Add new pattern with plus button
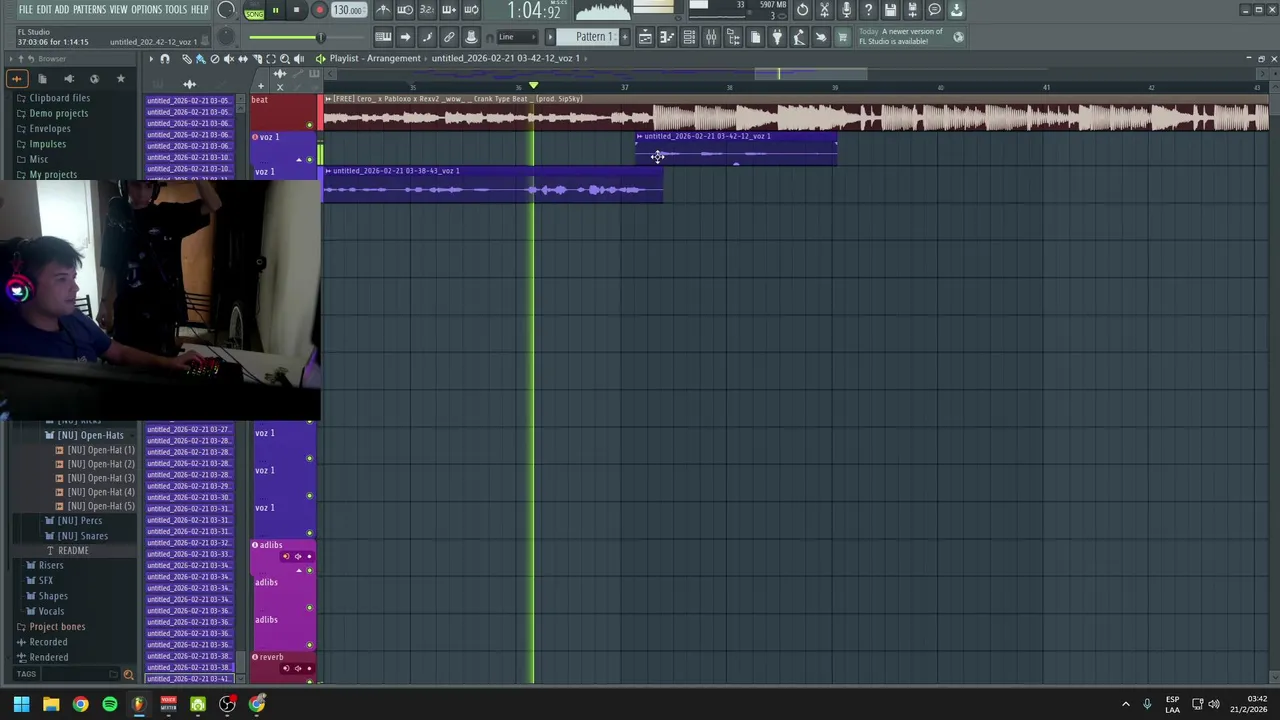Image resolution: width=1280 pixels, height=720 pixels. tap(625, 37)
